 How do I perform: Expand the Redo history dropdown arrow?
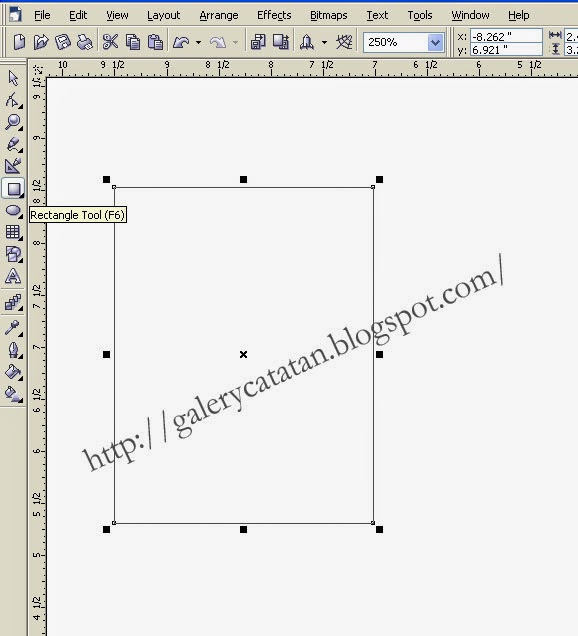(x=235, y=42)
